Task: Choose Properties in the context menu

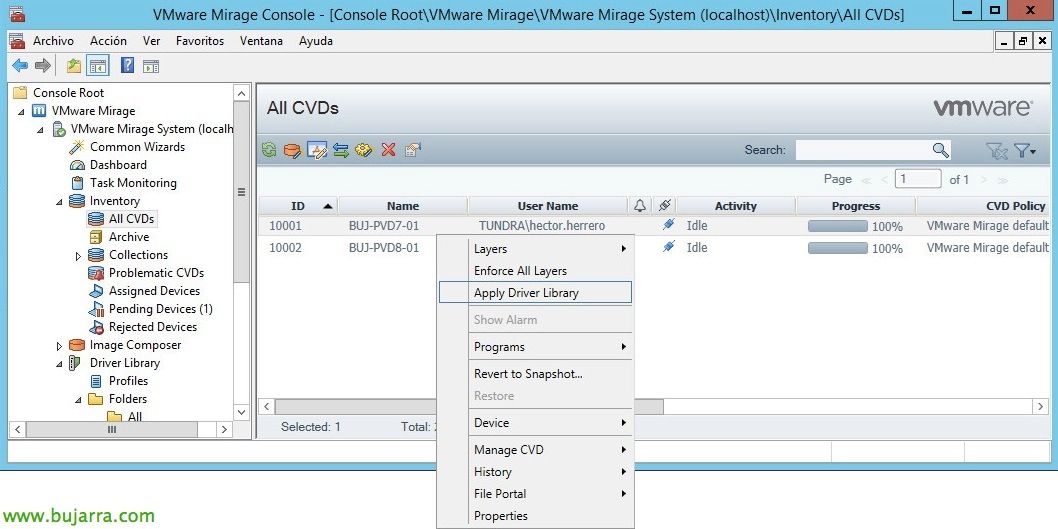Action: [x=535, y=516]
